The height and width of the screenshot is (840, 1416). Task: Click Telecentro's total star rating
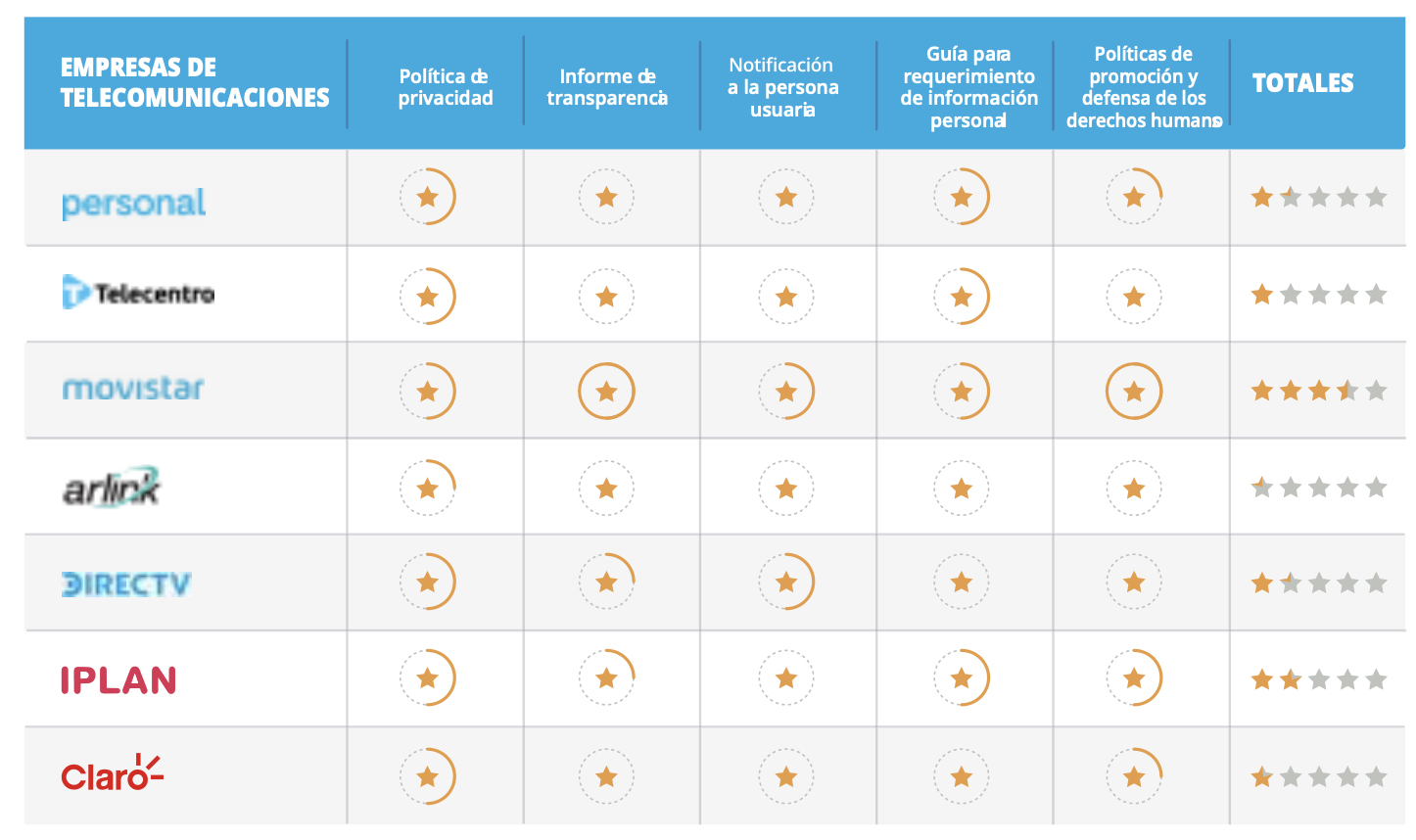[x=1318, y=295]
